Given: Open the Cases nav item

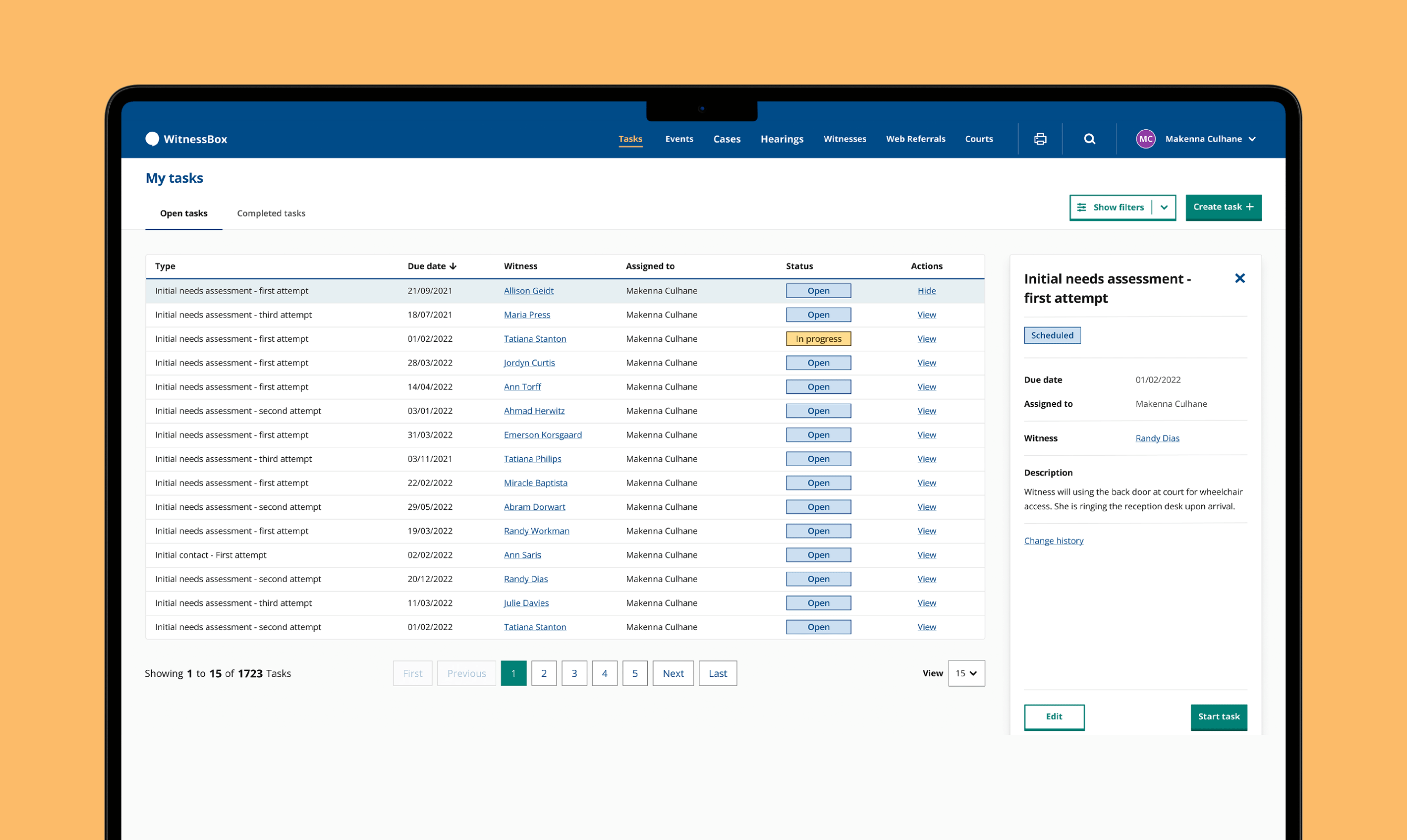Looking at the screenshot, I should tap(727, 139).
